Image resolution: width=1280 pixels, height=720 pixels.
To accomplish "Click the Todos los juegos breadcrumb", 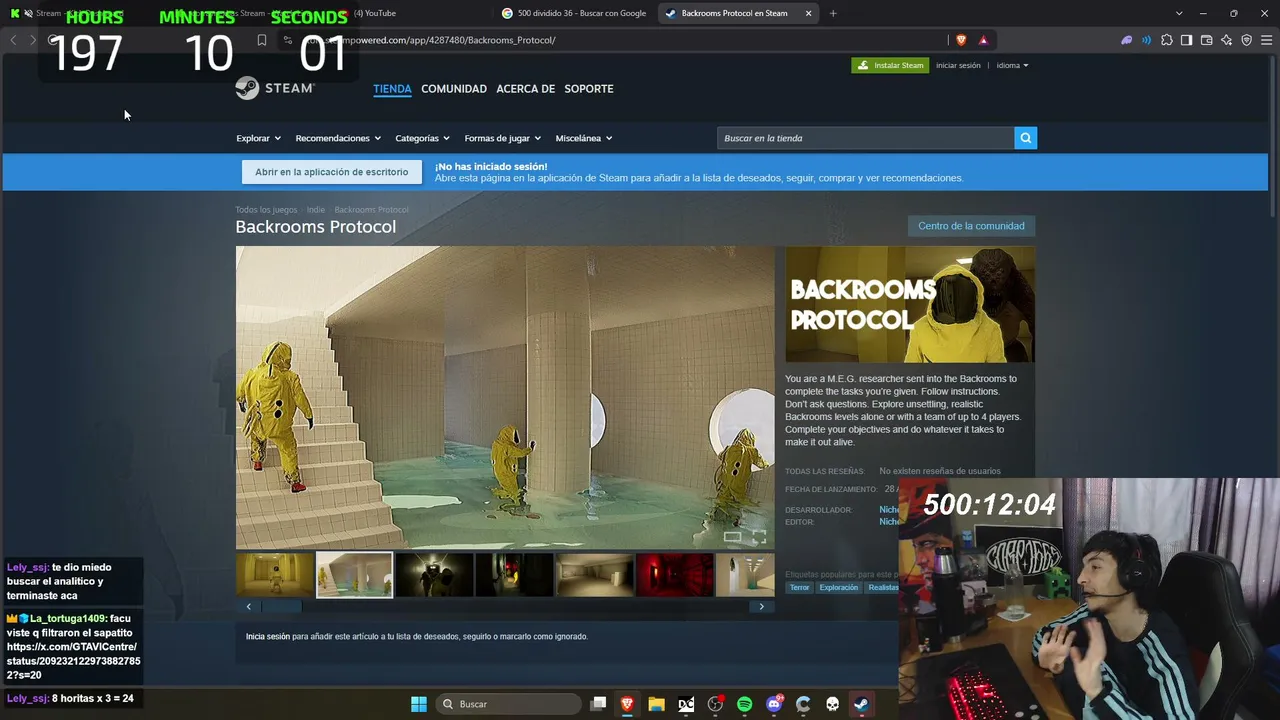I will pyautogui.click(x=266, y=210).
